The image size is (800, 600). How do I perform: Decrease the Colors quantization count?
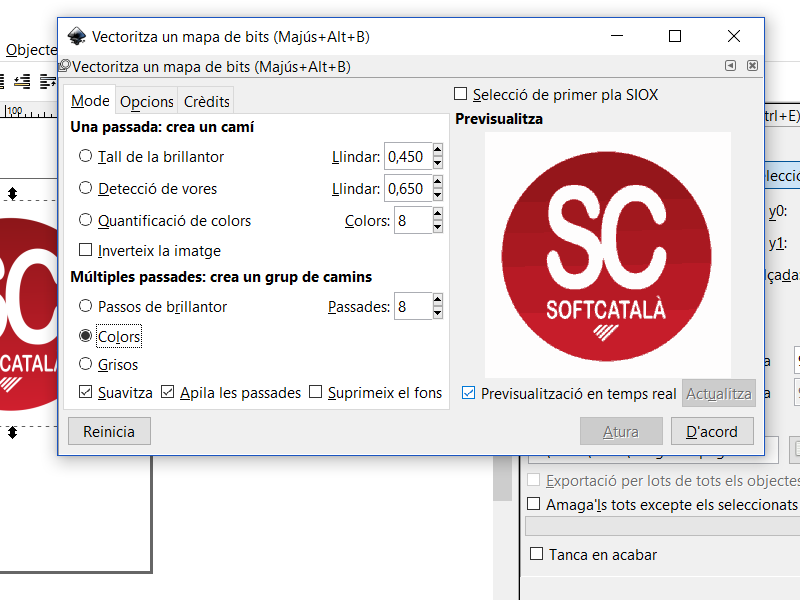pyautogui.click(x=437, y=227)
